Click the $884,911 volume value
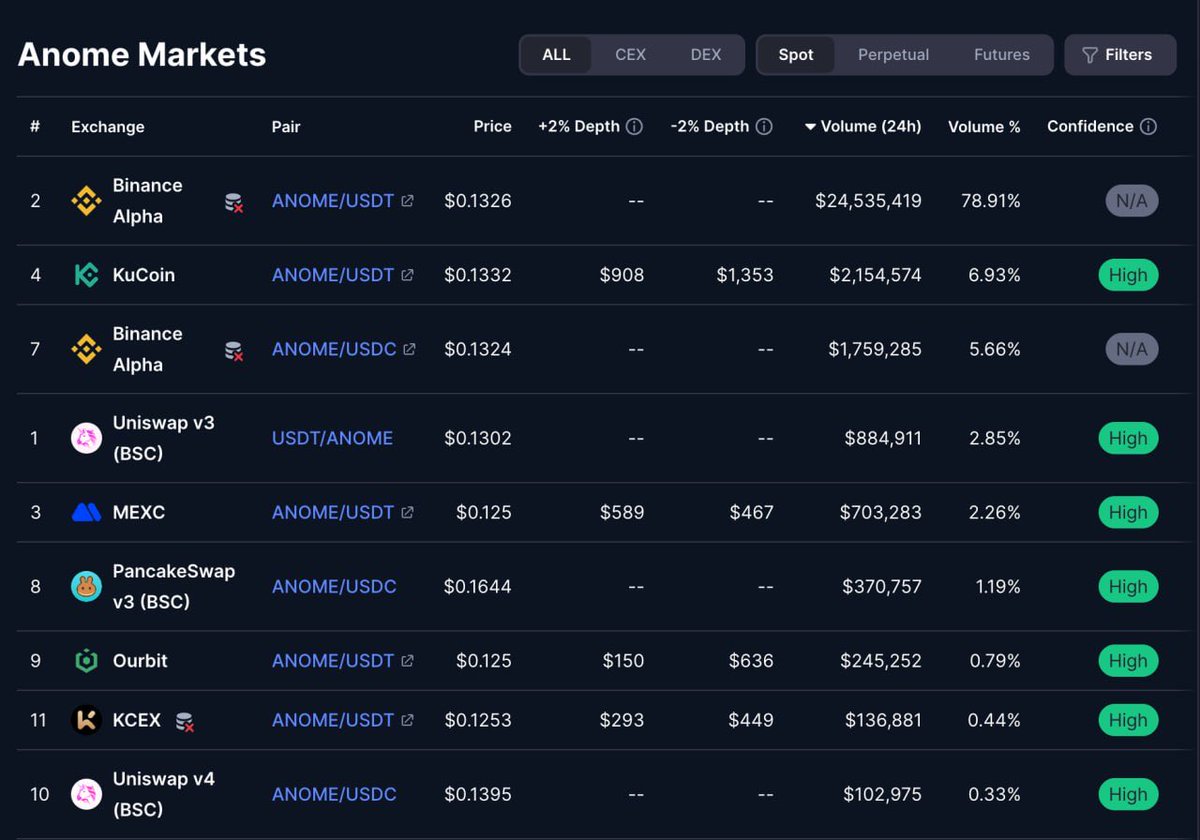This screenshot has width=1200, height=840. tap(883, 438)
